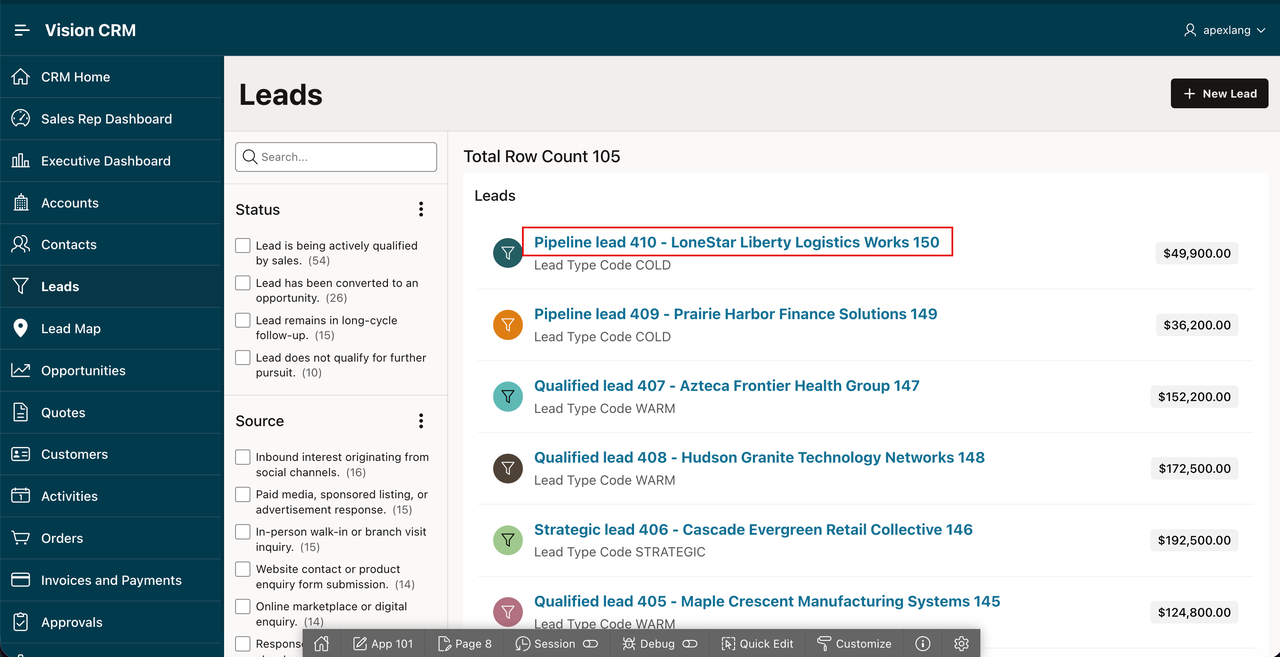Click the New Lead button

pos(1219,93)
